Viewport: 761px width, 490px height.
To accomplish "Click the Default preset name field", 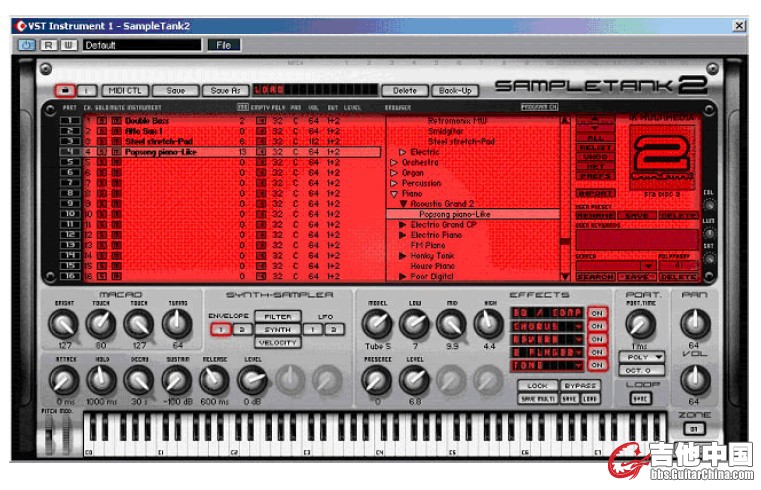I will point(142,45).
